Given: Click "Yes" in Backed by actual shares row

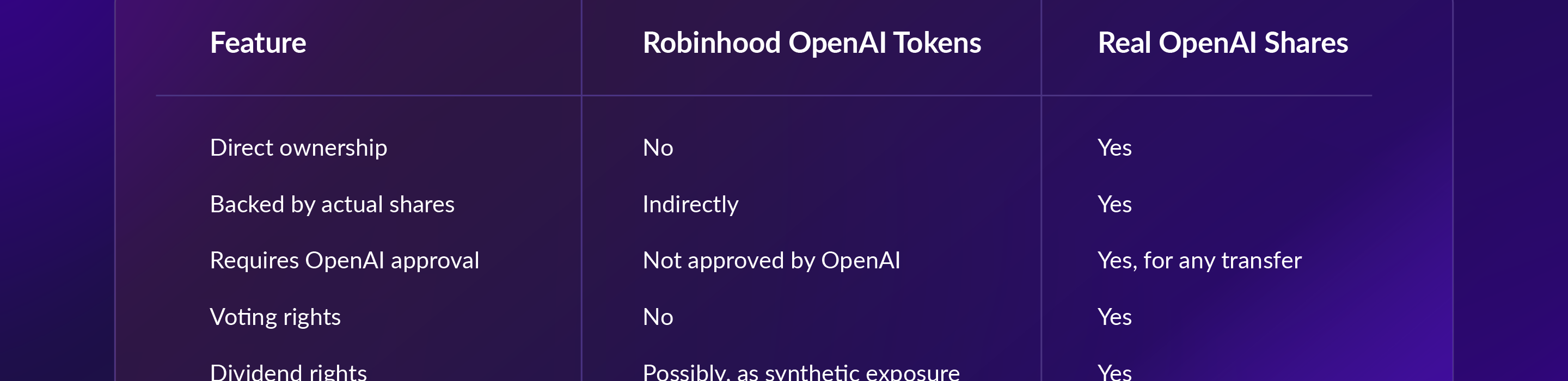Looking at the screenshot, I should (1114, 205).
